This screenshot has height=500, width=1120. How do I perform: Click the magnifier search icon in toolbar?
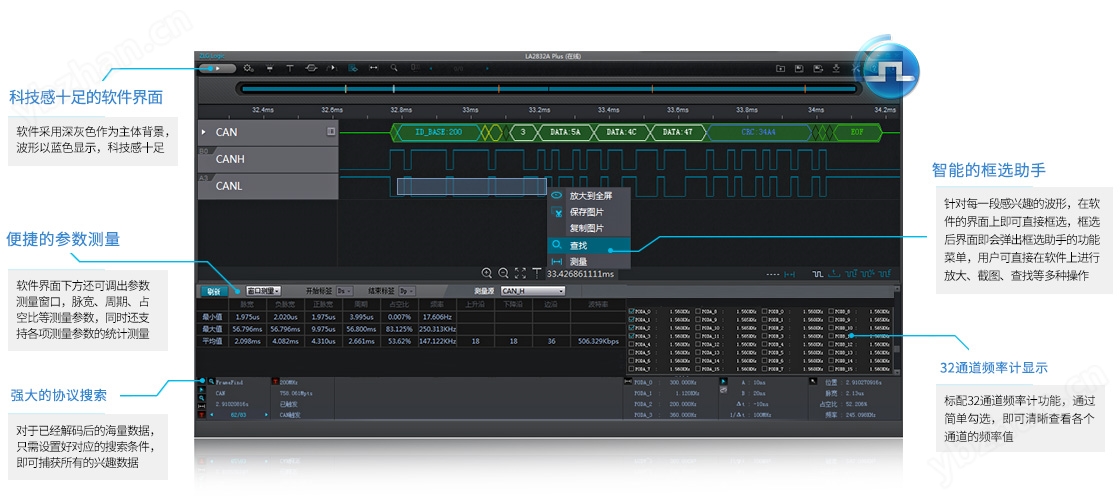coord(395,68)
